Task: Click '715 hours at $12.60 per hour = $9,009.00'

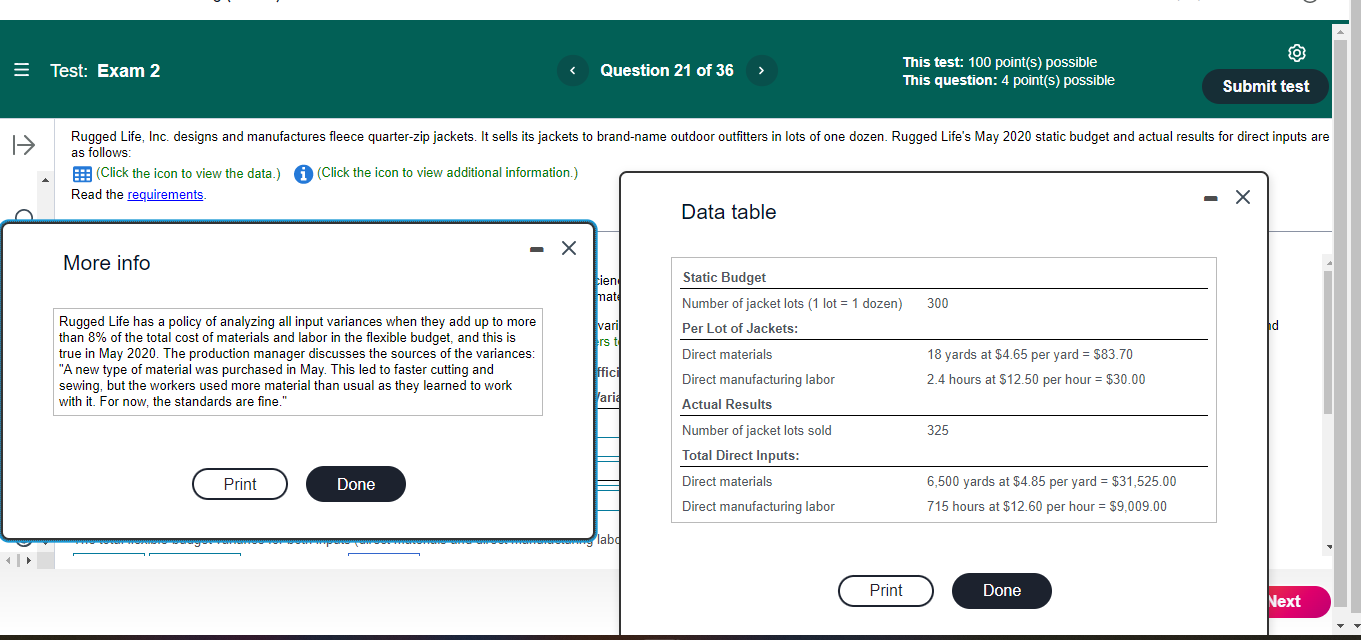Action: [1047, 506]
